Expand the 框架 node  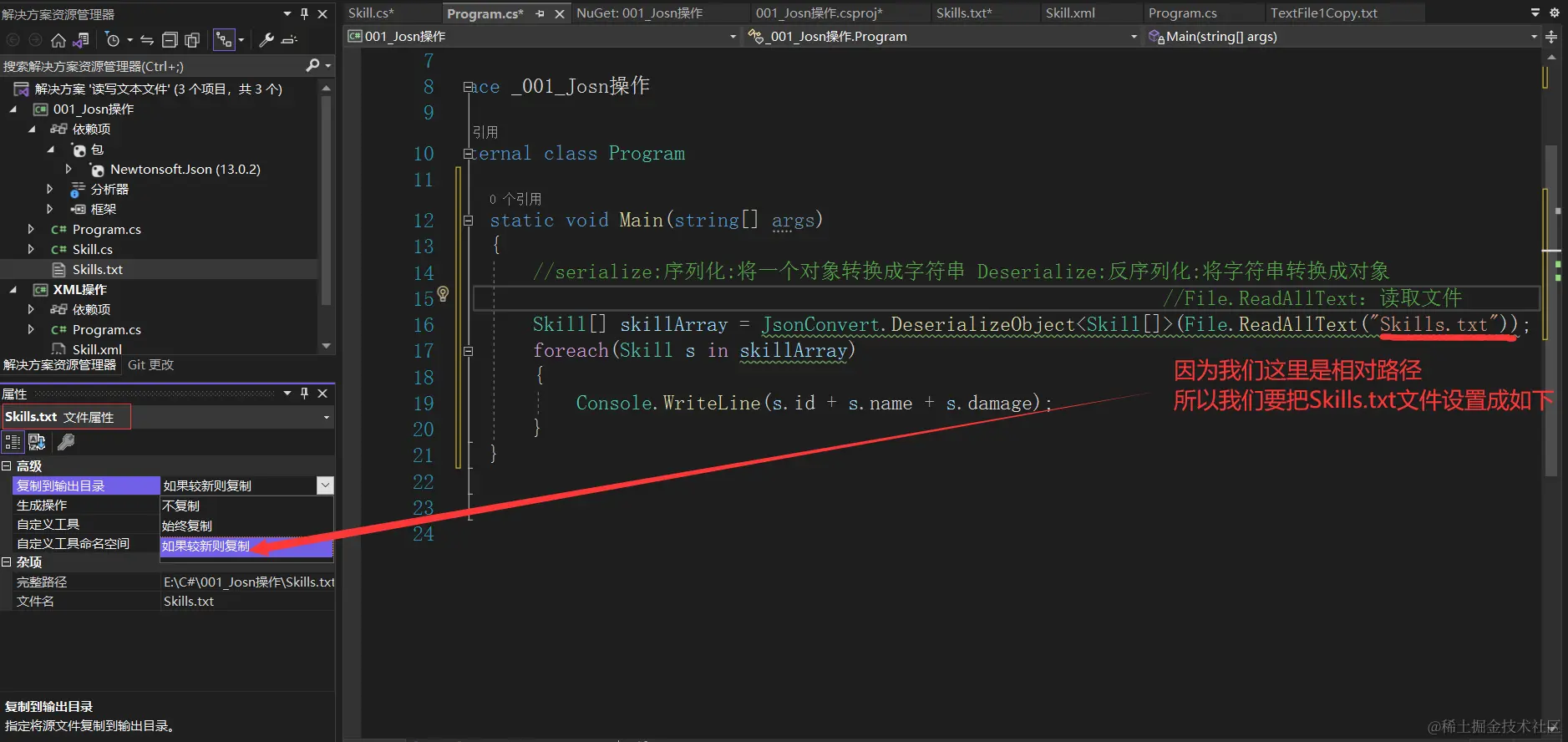(x=50, y=209)
